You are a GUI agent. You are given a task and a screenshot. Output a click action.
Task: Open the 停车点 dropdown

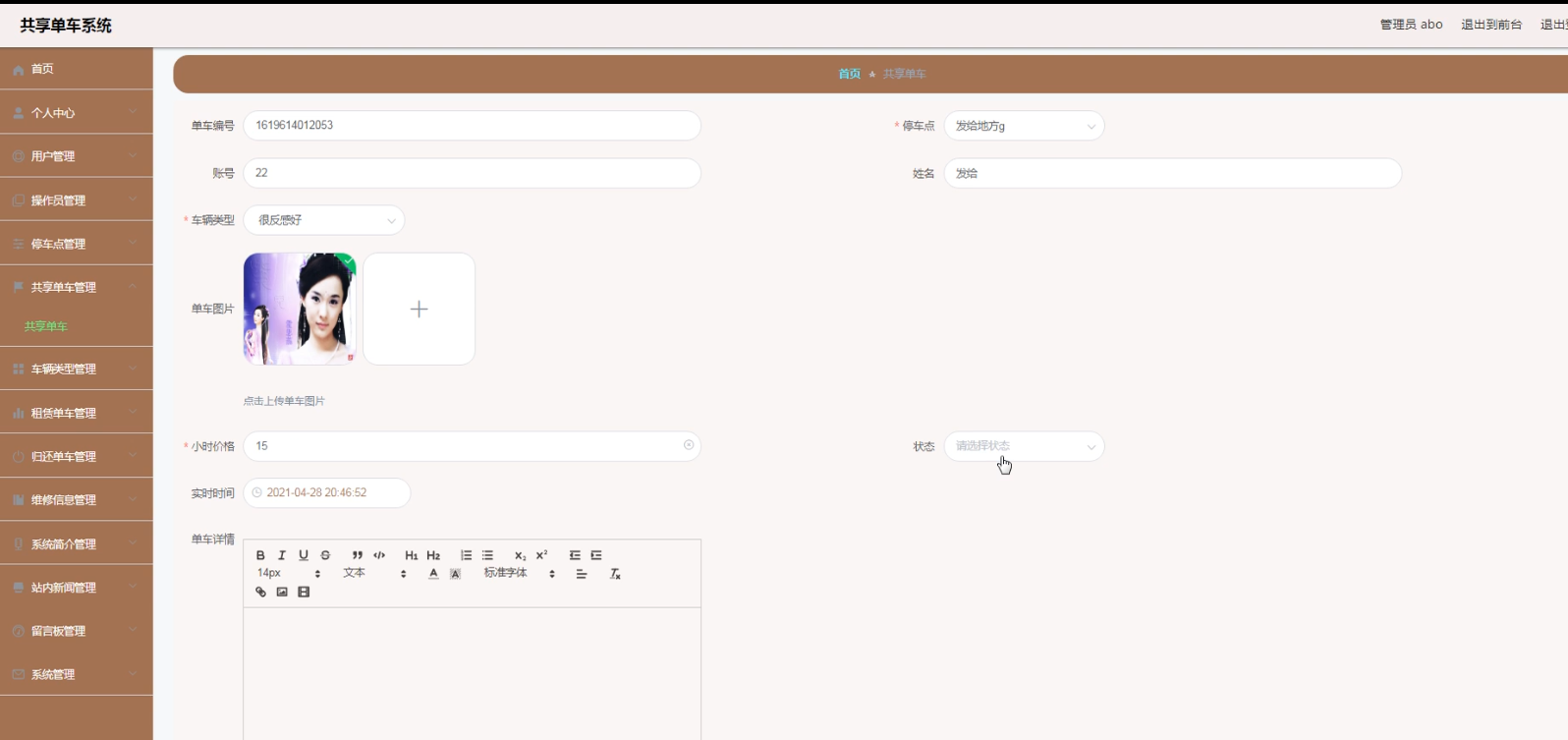pos(1024,126)
